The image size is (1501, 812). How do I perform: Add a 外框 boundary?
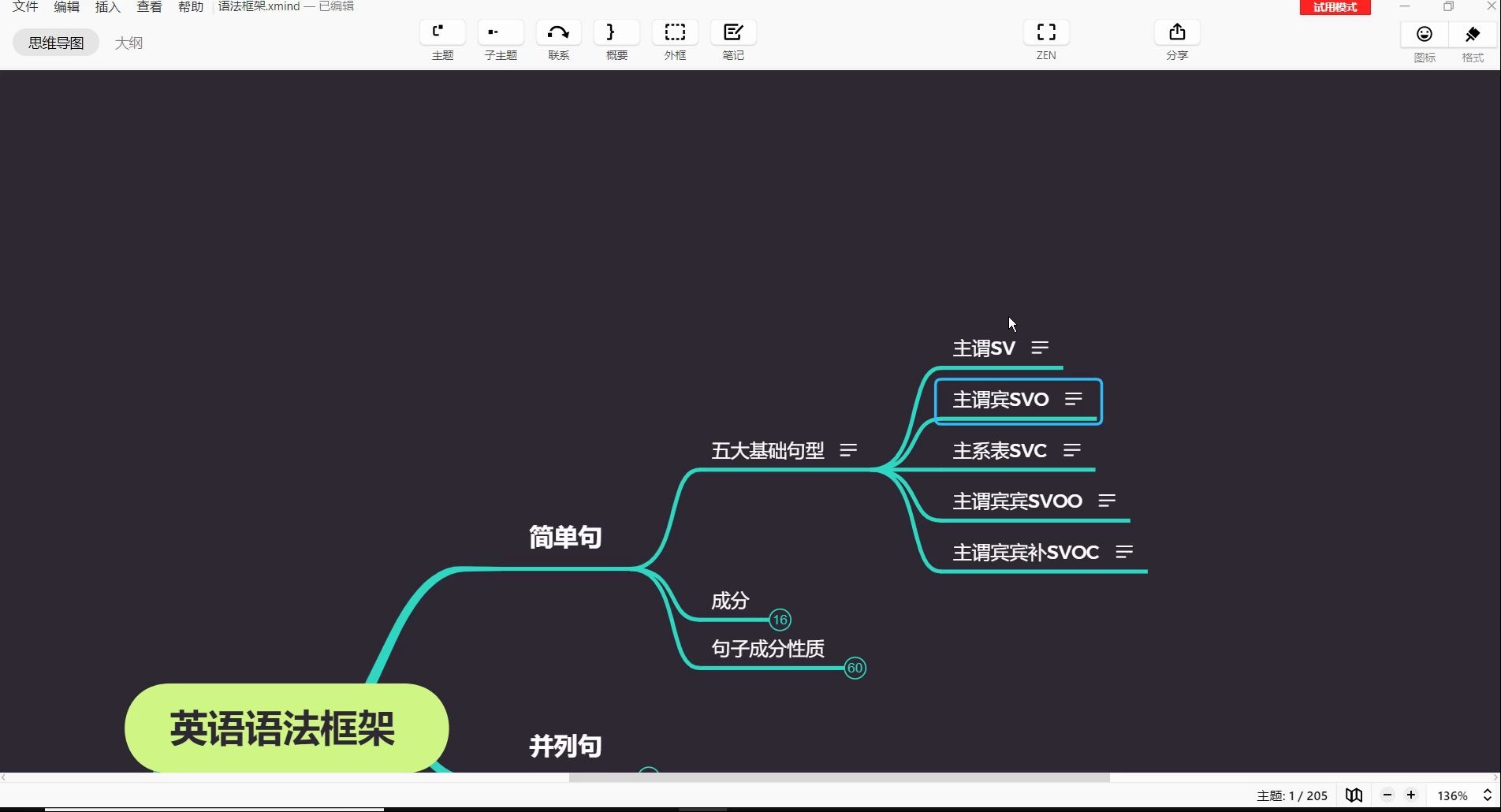[x=675, y=33]
